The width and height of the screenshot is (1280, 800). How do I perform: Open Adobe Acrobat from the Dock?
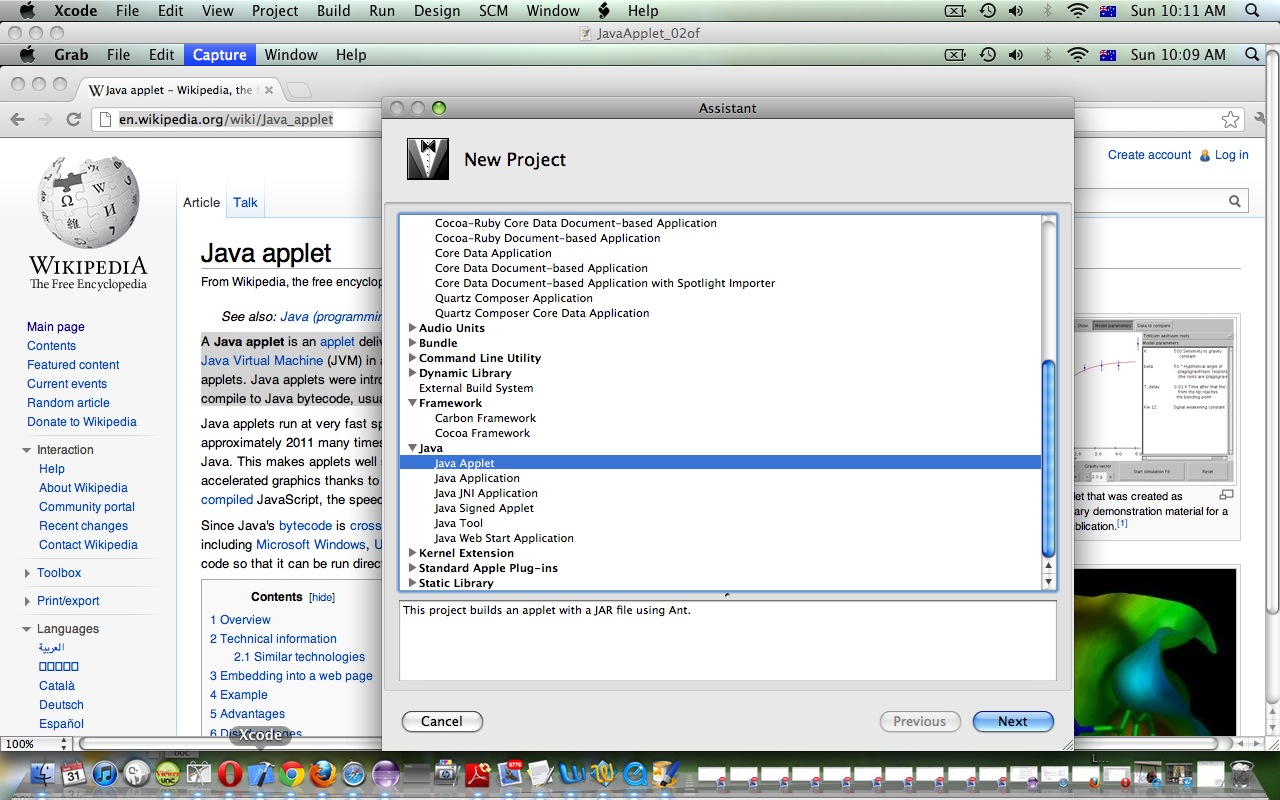coord(477,777)
